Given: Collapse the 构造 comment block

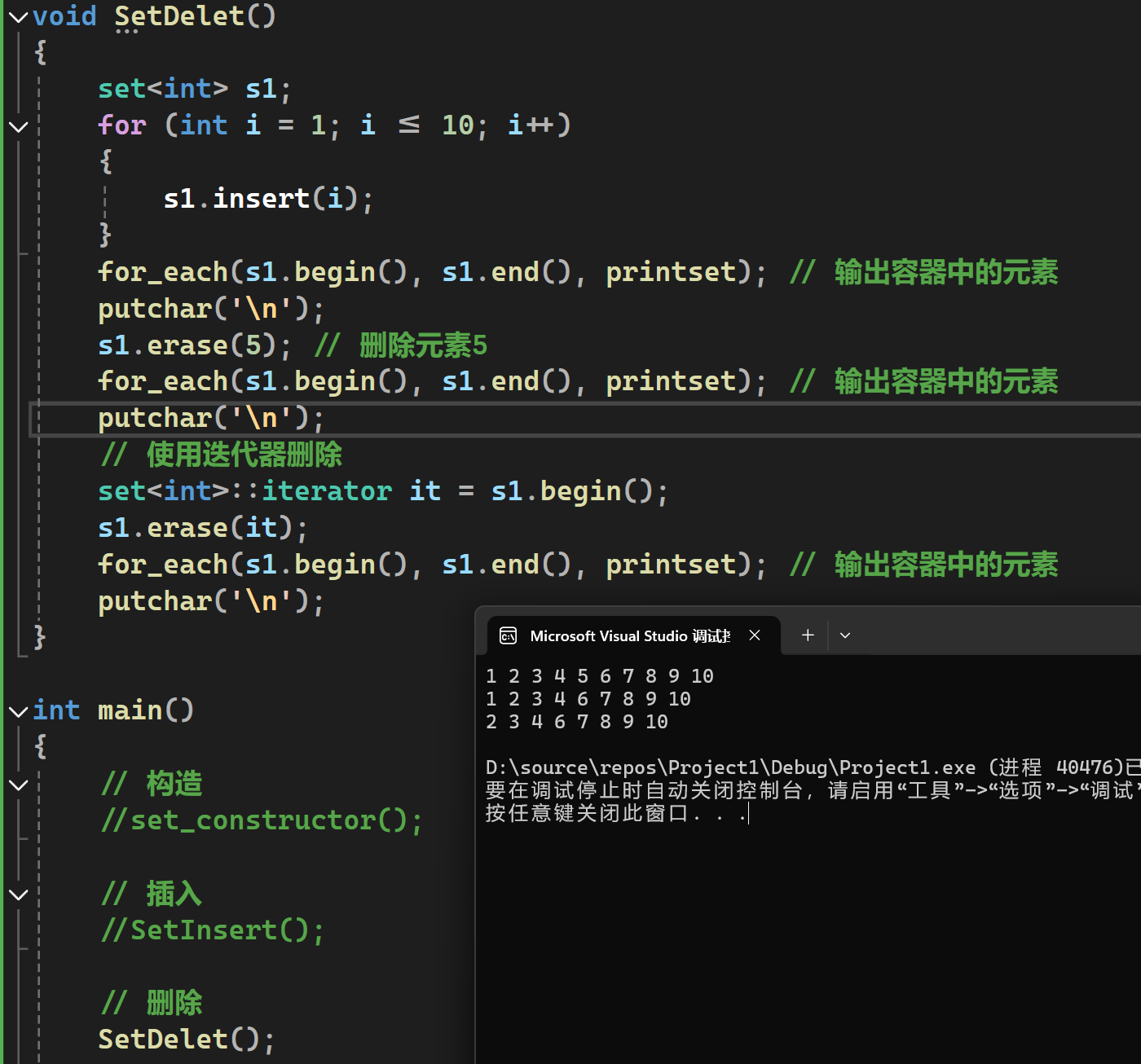Looking at the screenshot, I should point(18,785).
